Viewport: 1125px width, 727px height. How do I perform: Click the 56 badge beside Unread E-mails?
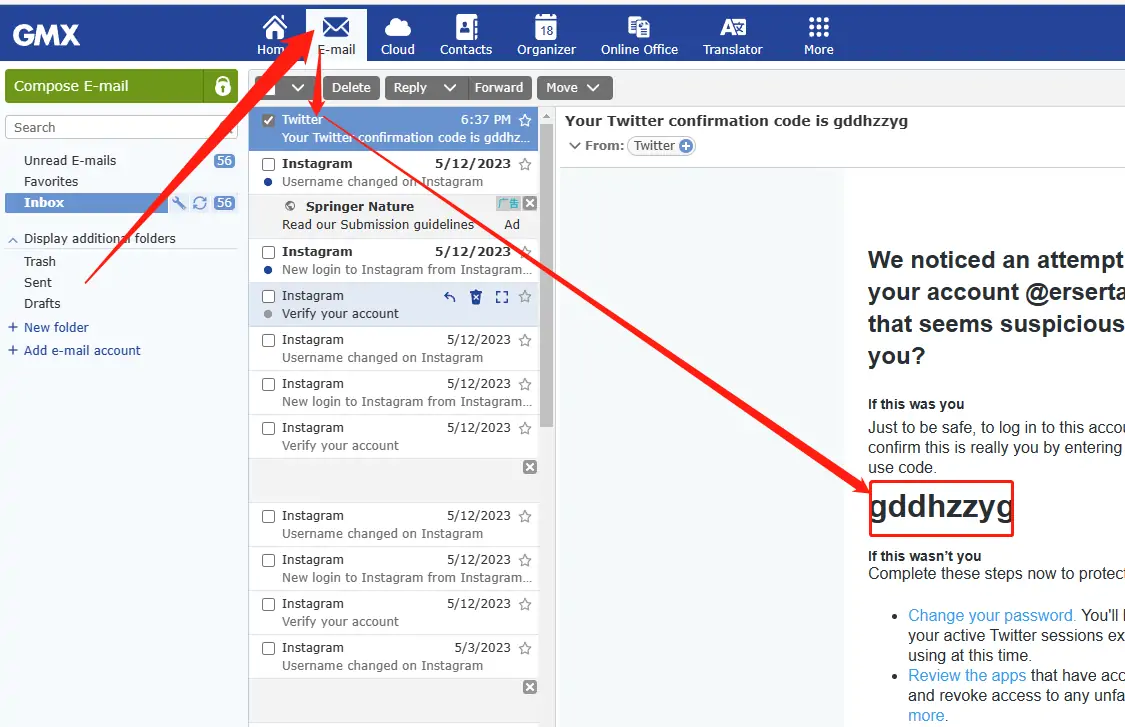pos(224,161)
